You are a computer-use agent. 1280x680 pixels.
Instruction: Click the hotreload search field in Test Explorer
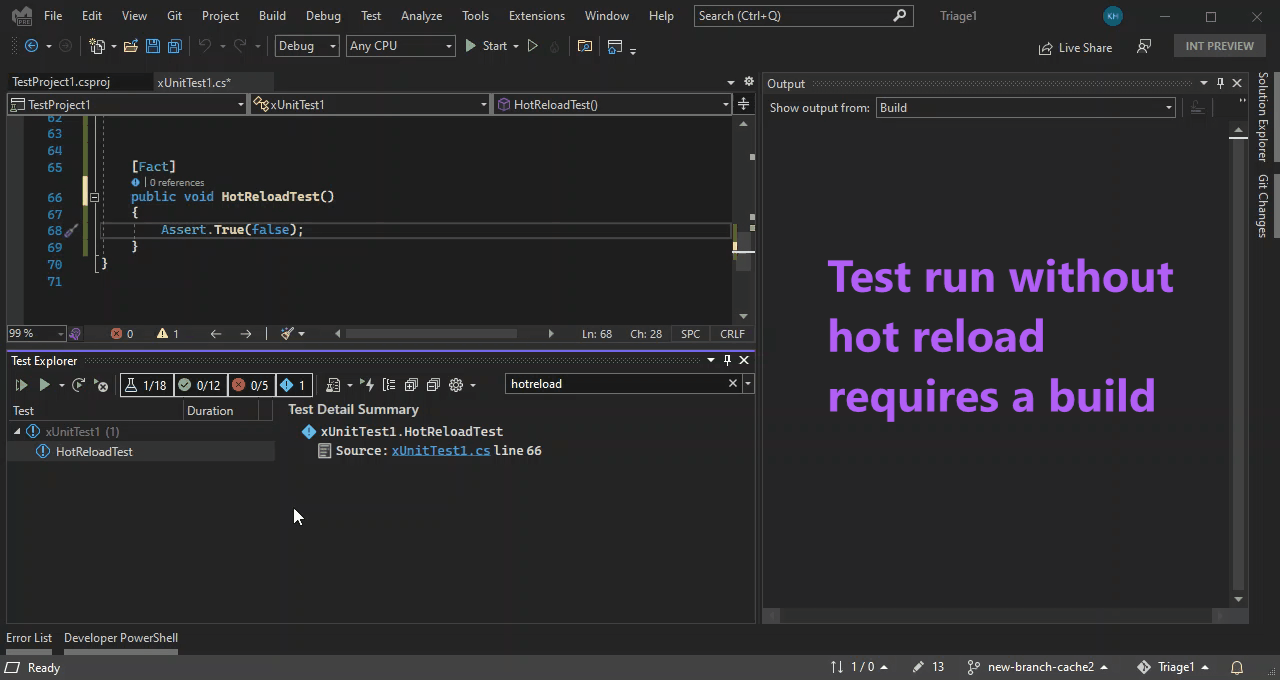tap(615, 384)
